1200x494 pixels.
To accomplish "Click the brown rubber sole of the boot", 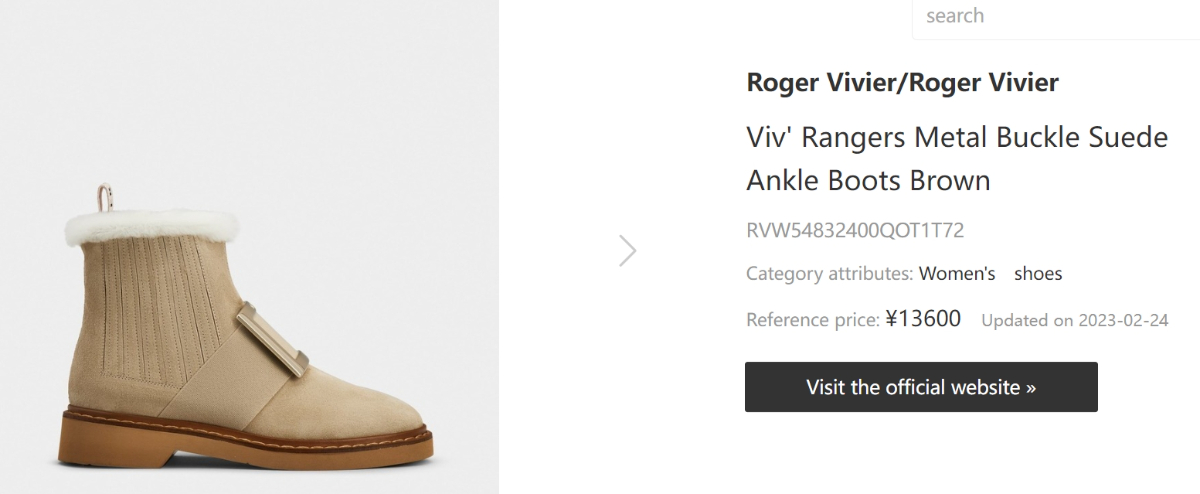I will [250, 443].
